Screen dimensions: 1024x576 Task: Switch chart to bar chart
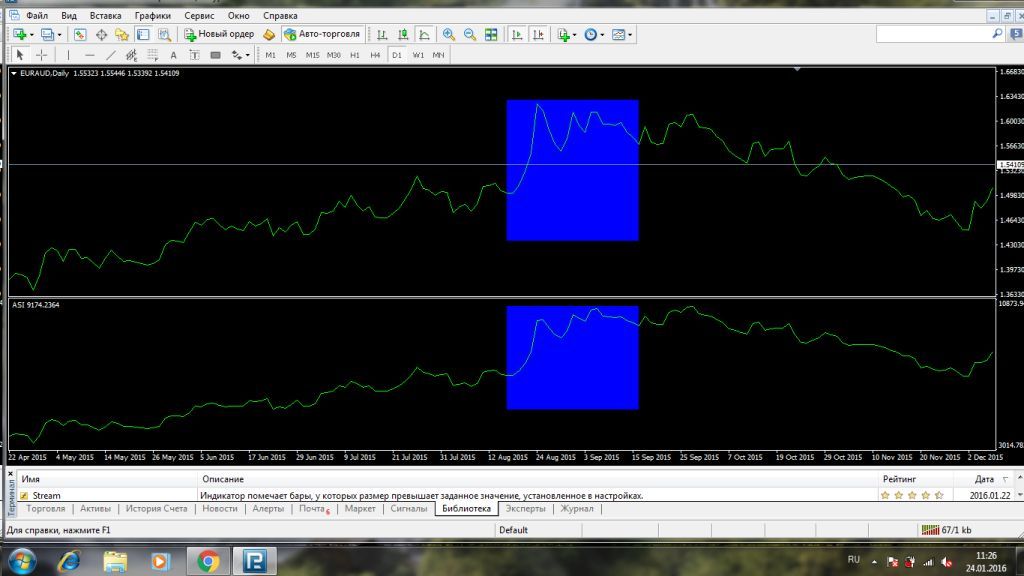tap(382, 35)
